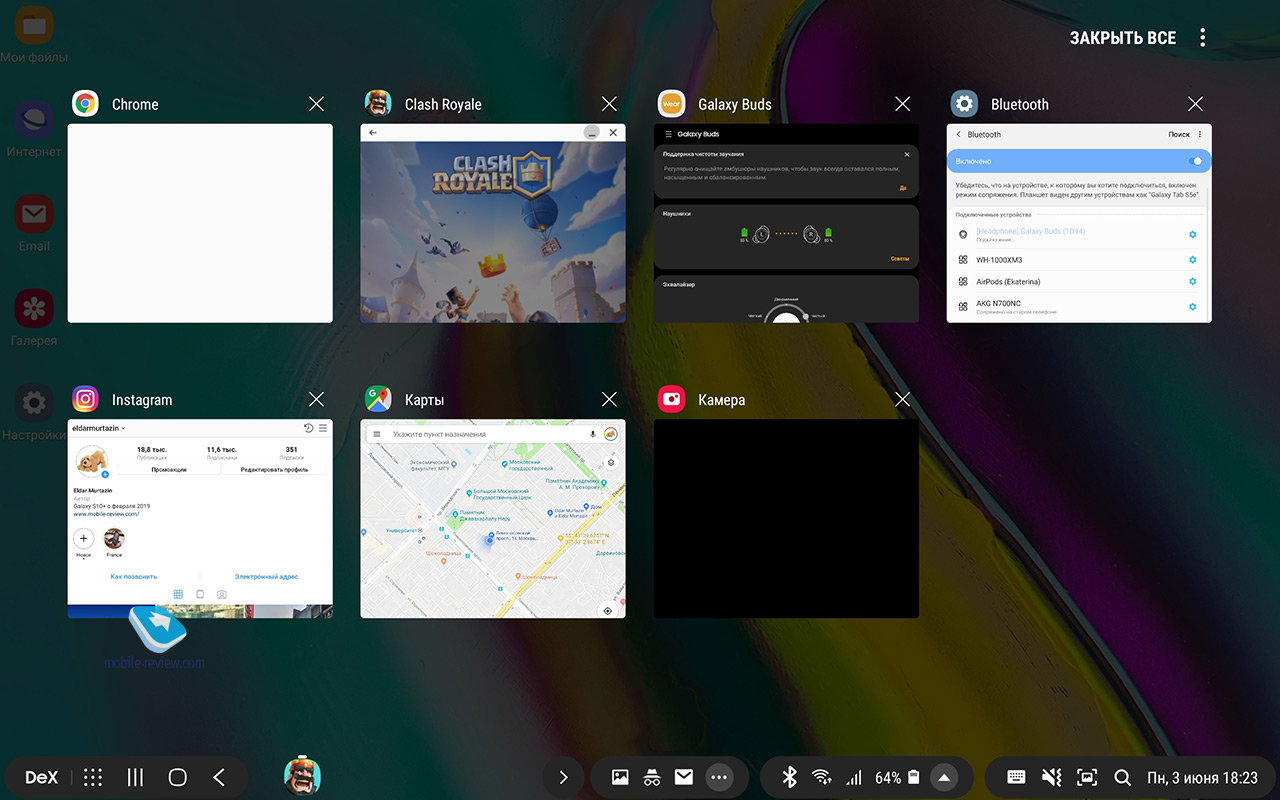This screenshot has height=800, width=1280.
Task: Click the mail notification icon in taskbar
Action: (684, 777)
